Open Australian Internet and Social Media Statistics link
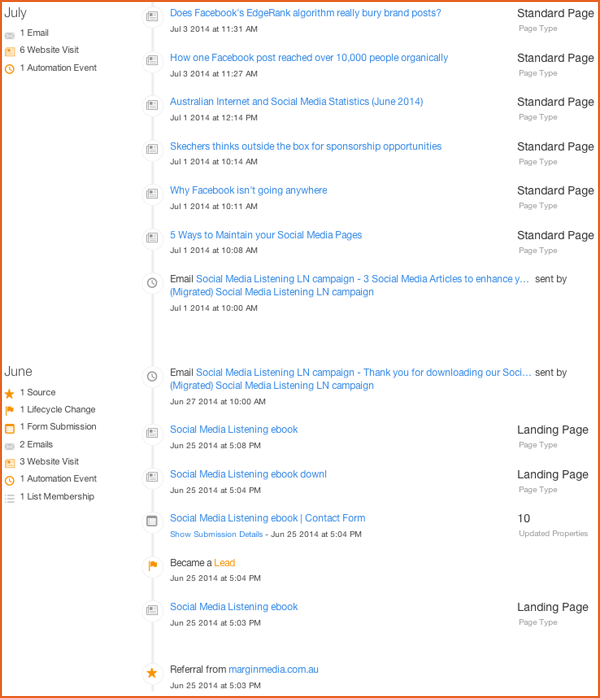 click(x=296, y=101)
